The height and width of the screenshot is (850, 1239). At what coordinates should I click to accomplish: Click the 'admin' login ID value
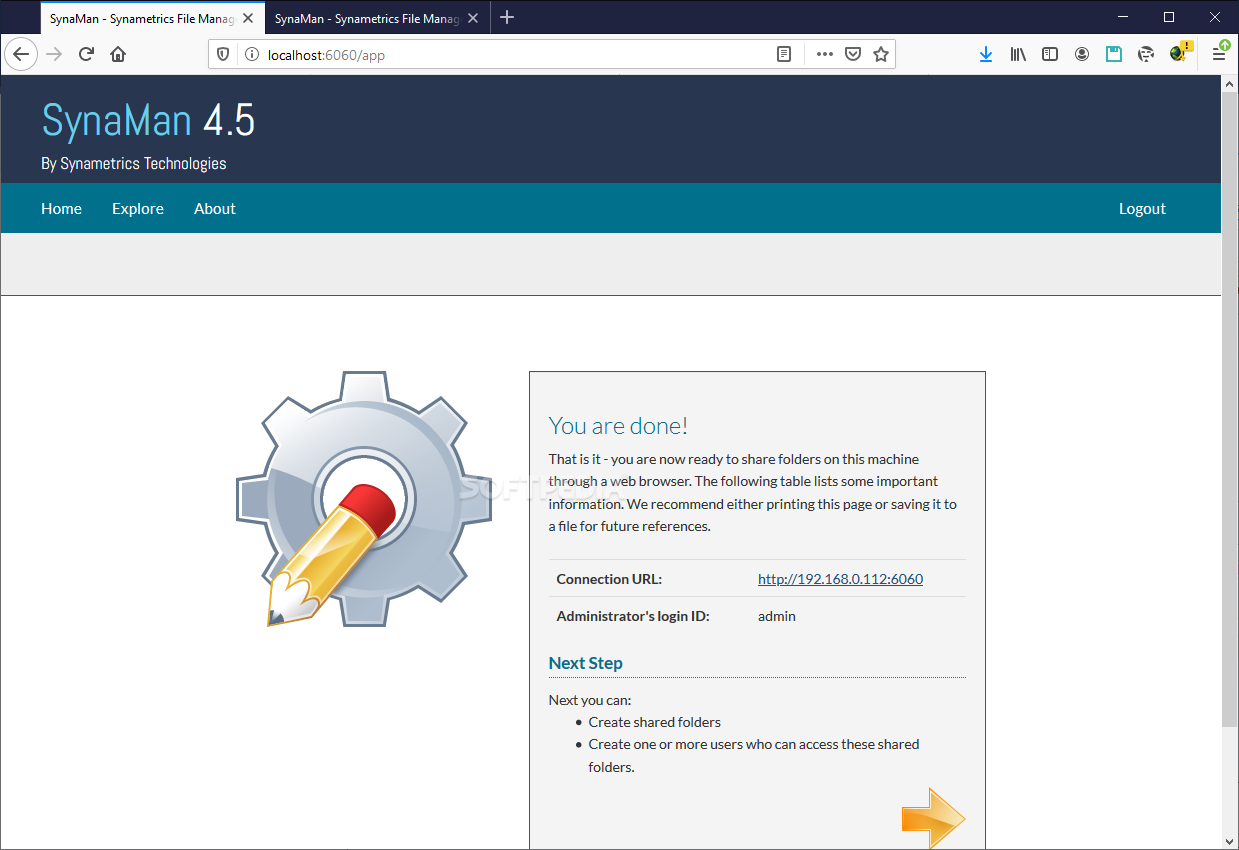[777, 616]
